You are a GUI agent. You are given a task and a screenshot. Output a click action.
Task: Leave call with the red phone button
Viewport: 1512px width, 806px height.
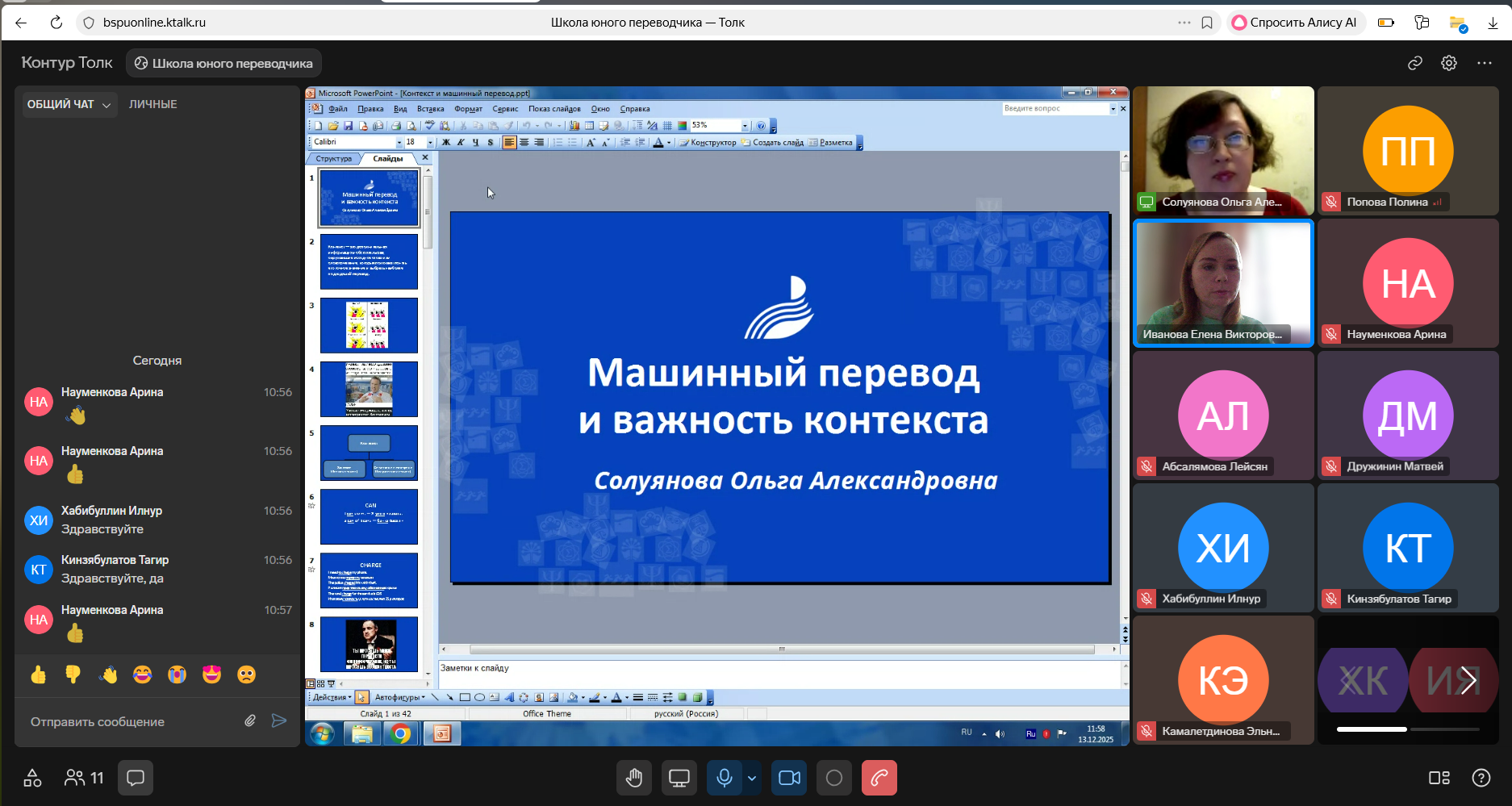coord(879,778)
